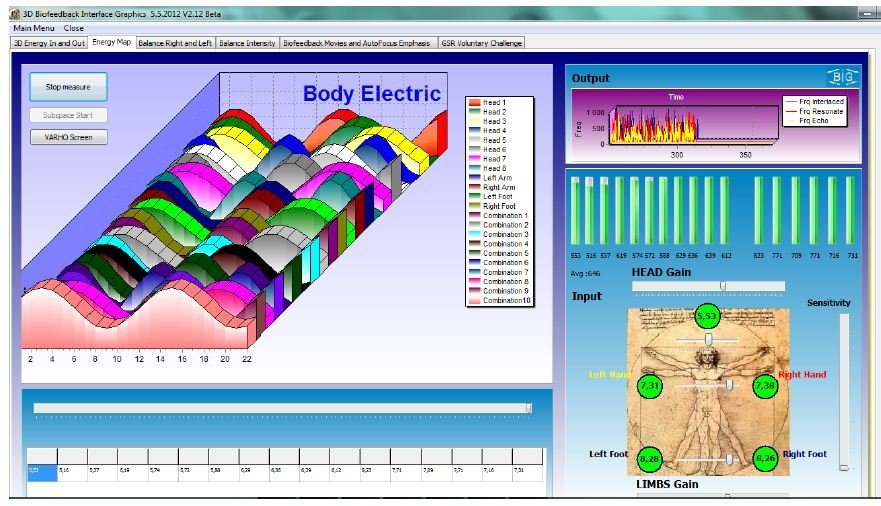Open the Main Menu
Viewport: 881px width, 506px height.
[x=33, y=28]
